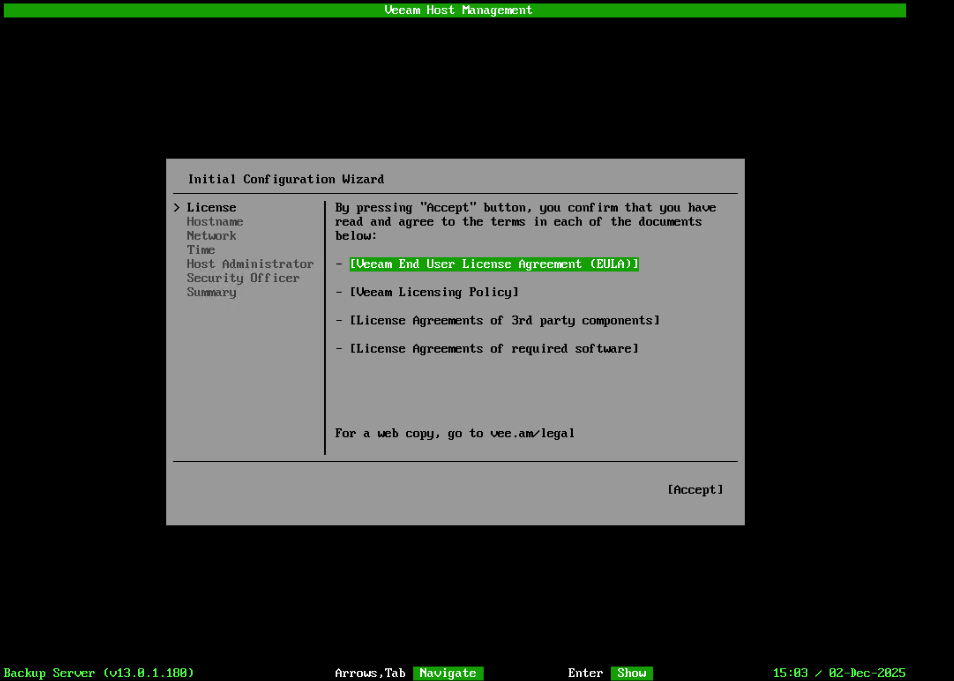Image resolution: width=954 pixels, height=681 pixels.
Task: Select the Time wizard step
Action: [x=201, y=249]
